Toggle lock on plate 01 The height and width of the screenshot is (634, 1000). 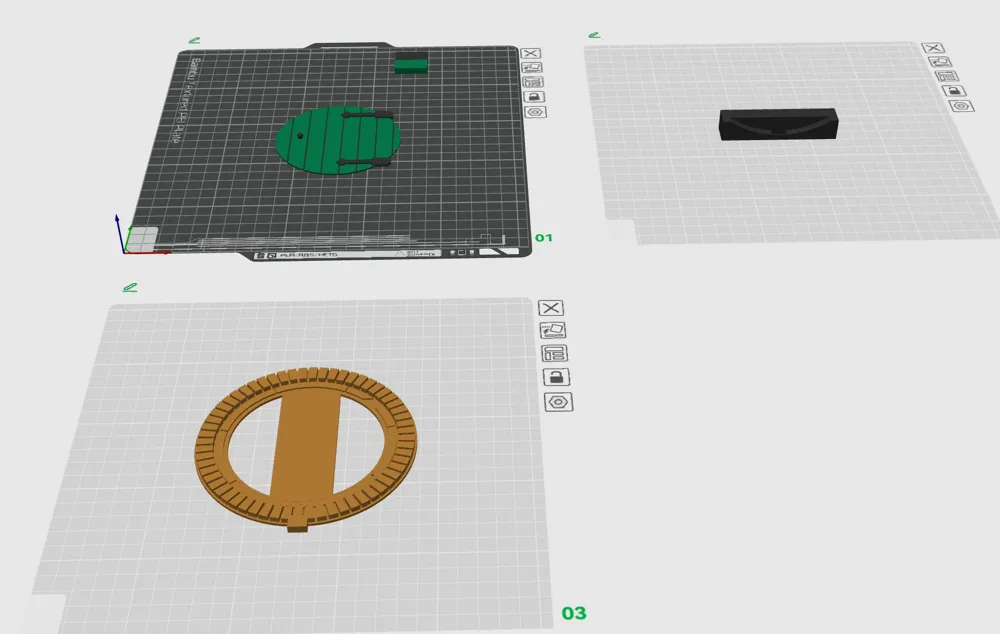pos(534,97)
